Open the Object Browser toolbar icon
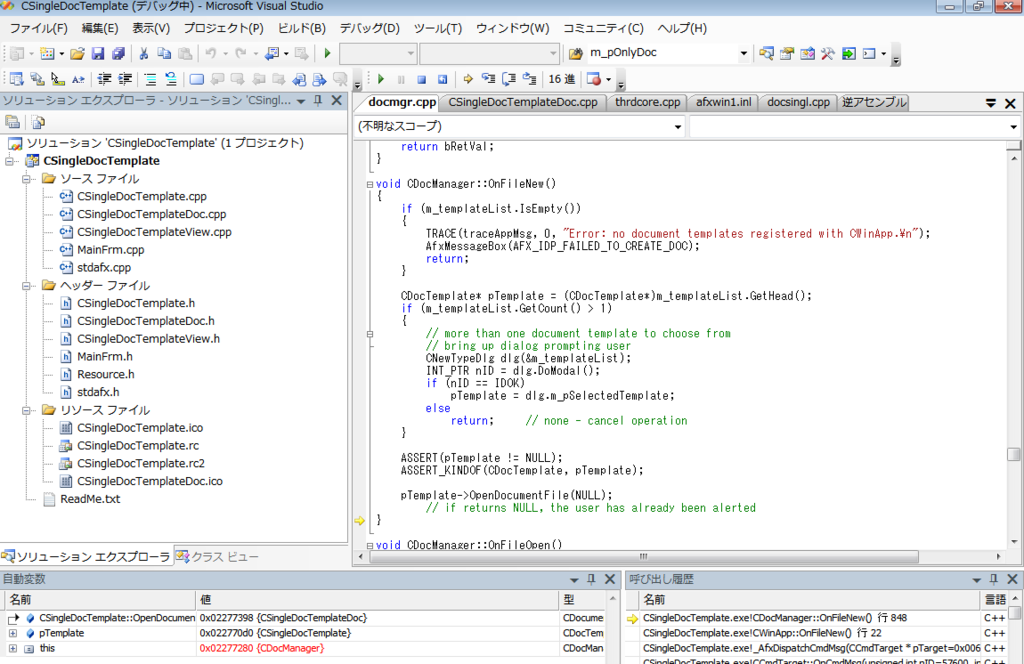Screen dimensions: 1024x664 click(807, 54)
